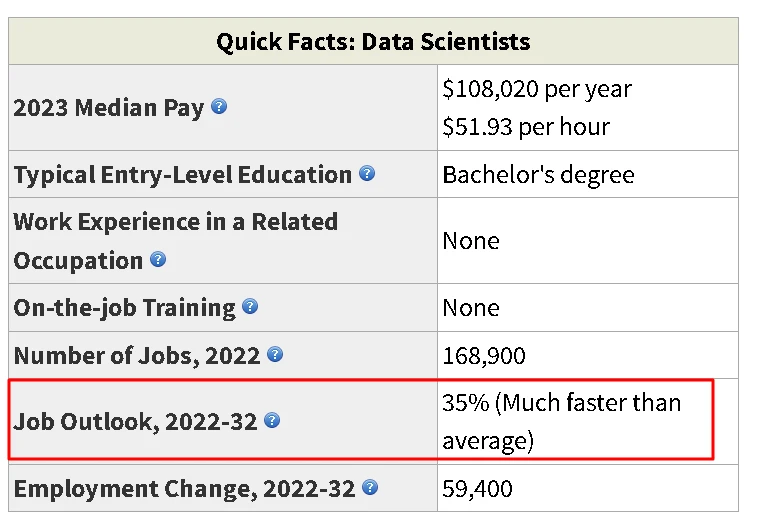
Task: Click None value for On-the-job Training
Action: pyautogui.click(x=471, y=308)
